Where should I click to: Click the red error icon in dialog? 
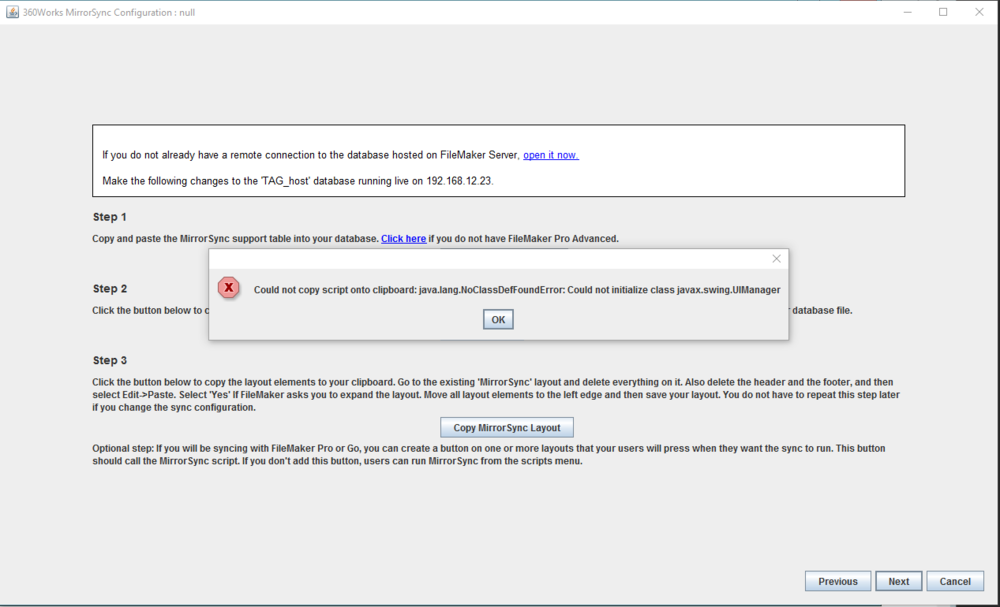[228, 288]
